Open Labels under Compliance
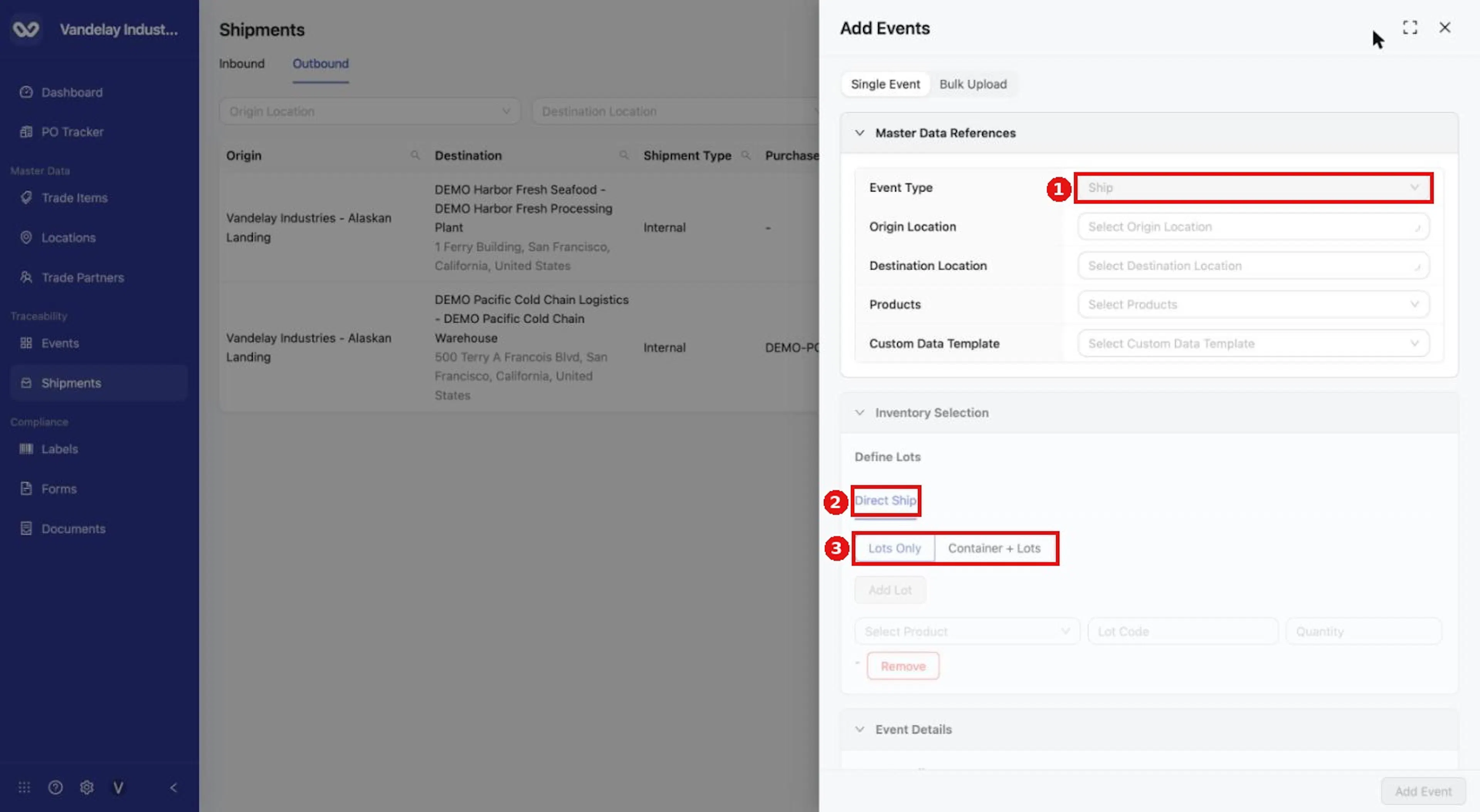The width and height of the screenshot is (1480, 812). click(x=59, y=448)
